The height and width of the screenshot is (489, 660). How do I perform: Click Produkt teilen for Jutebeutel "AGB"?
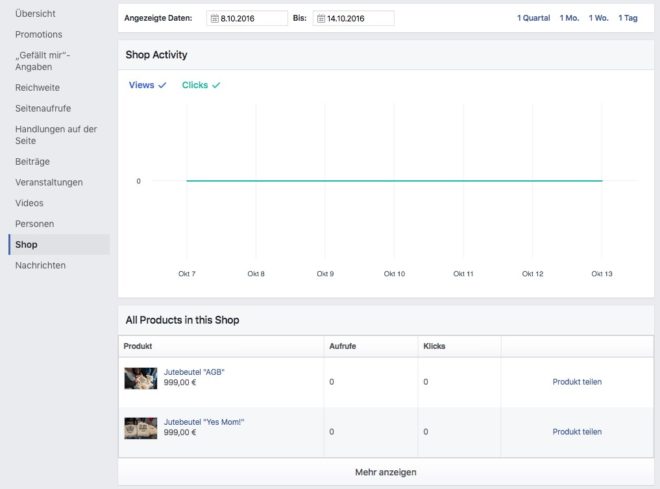[x=577, y=382]
